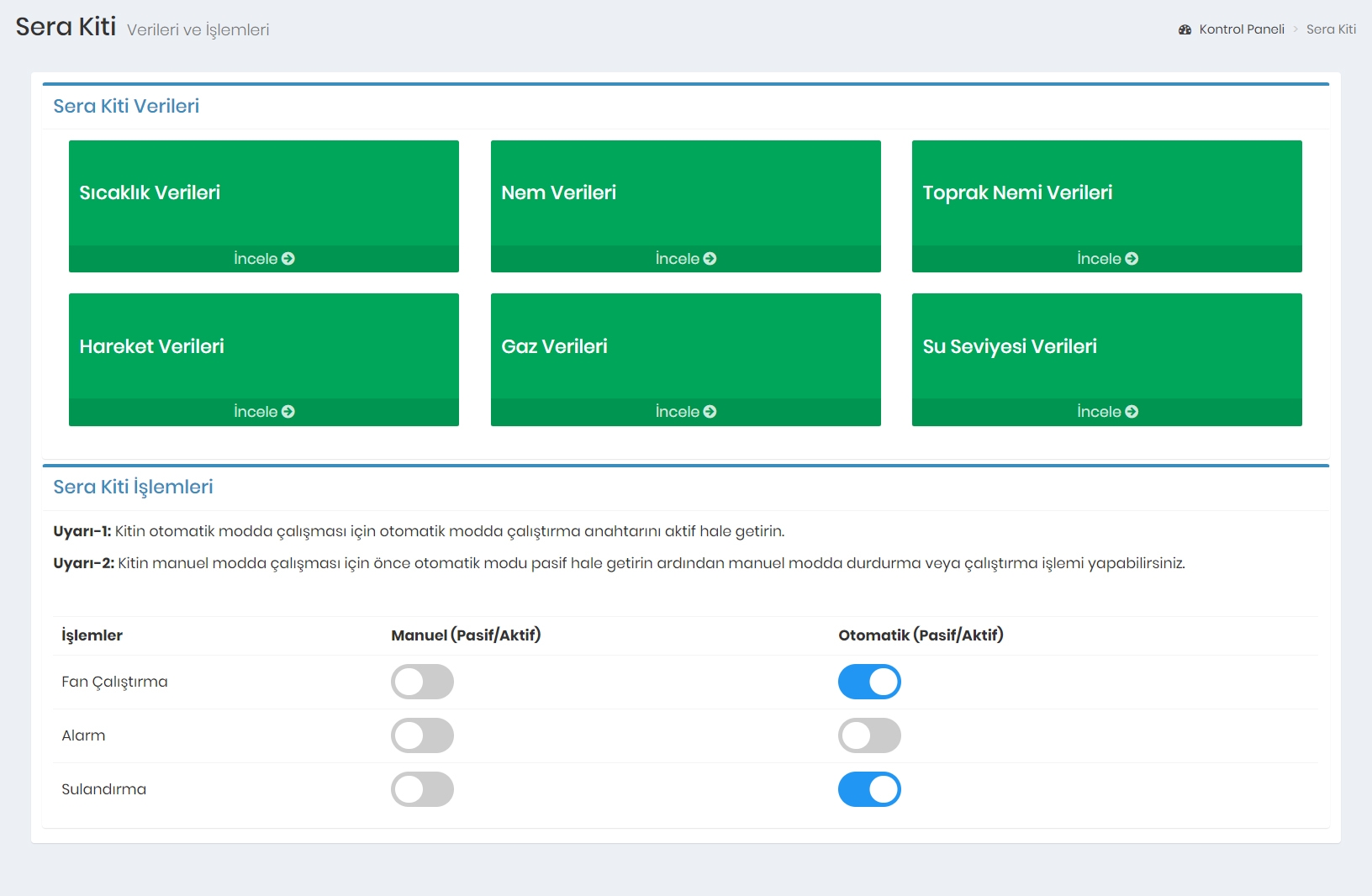Open the Sıcaklık Verileri card
Screen dimensions: 1372x896
click(263, 193)
